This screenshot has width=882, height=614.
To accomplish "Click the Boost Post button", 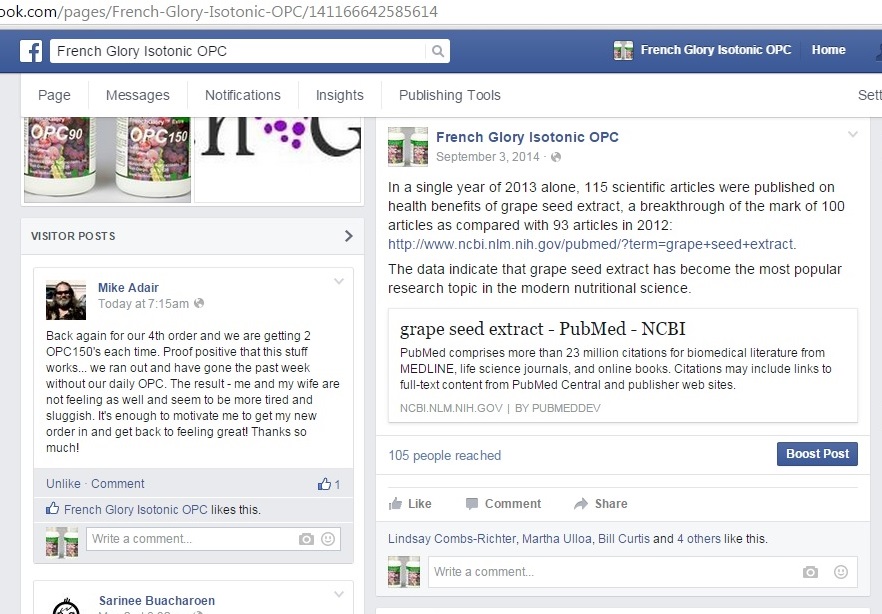I will (817, 454).
